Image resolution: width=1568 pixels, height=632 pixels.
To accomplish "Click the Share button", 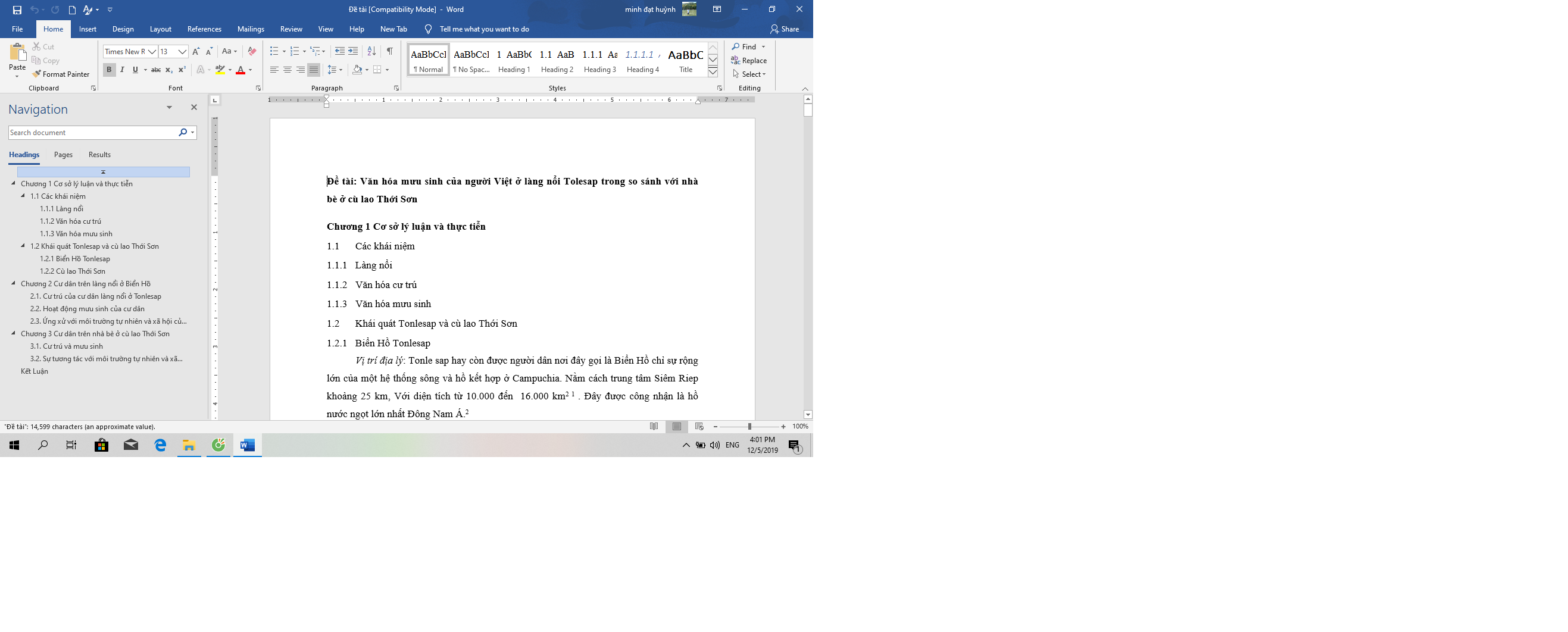I will click(x=785, y=29).
